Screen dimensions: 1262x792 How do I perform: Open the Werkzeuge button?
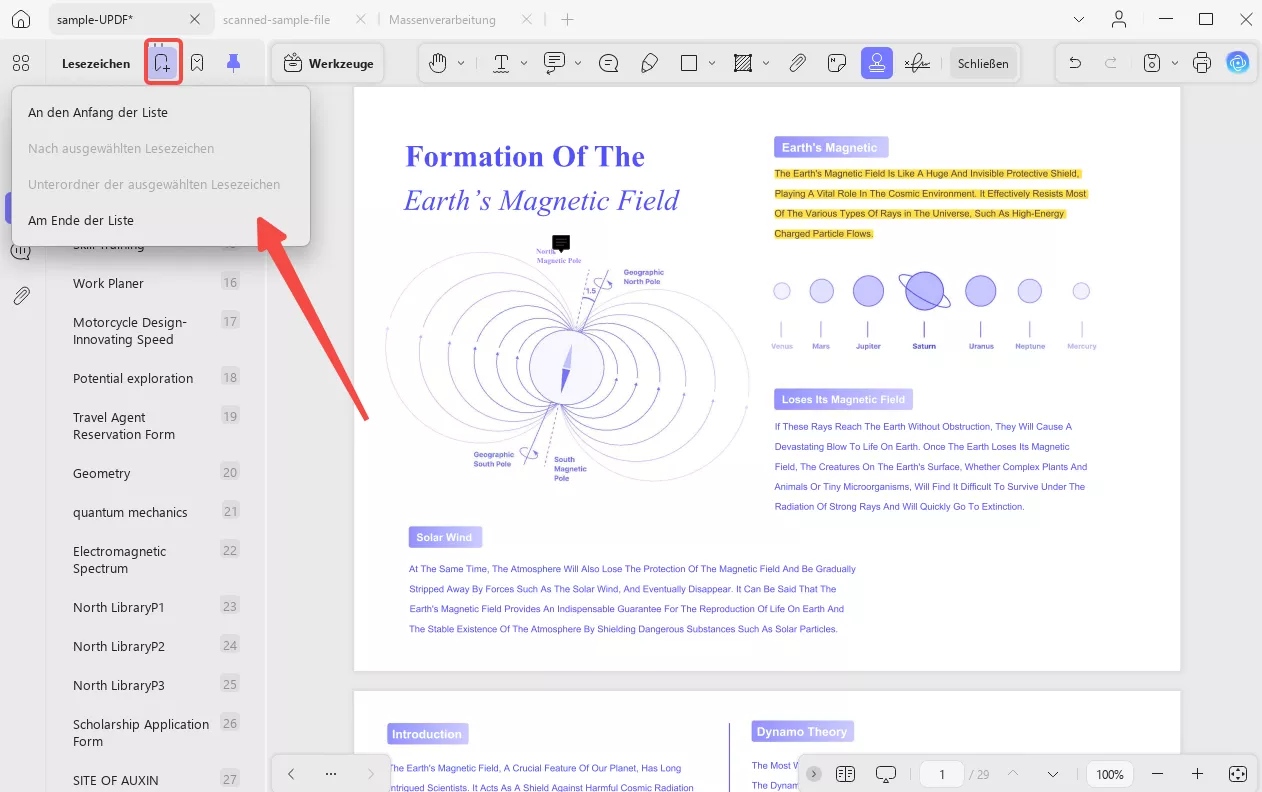click(x=329, y=63)
